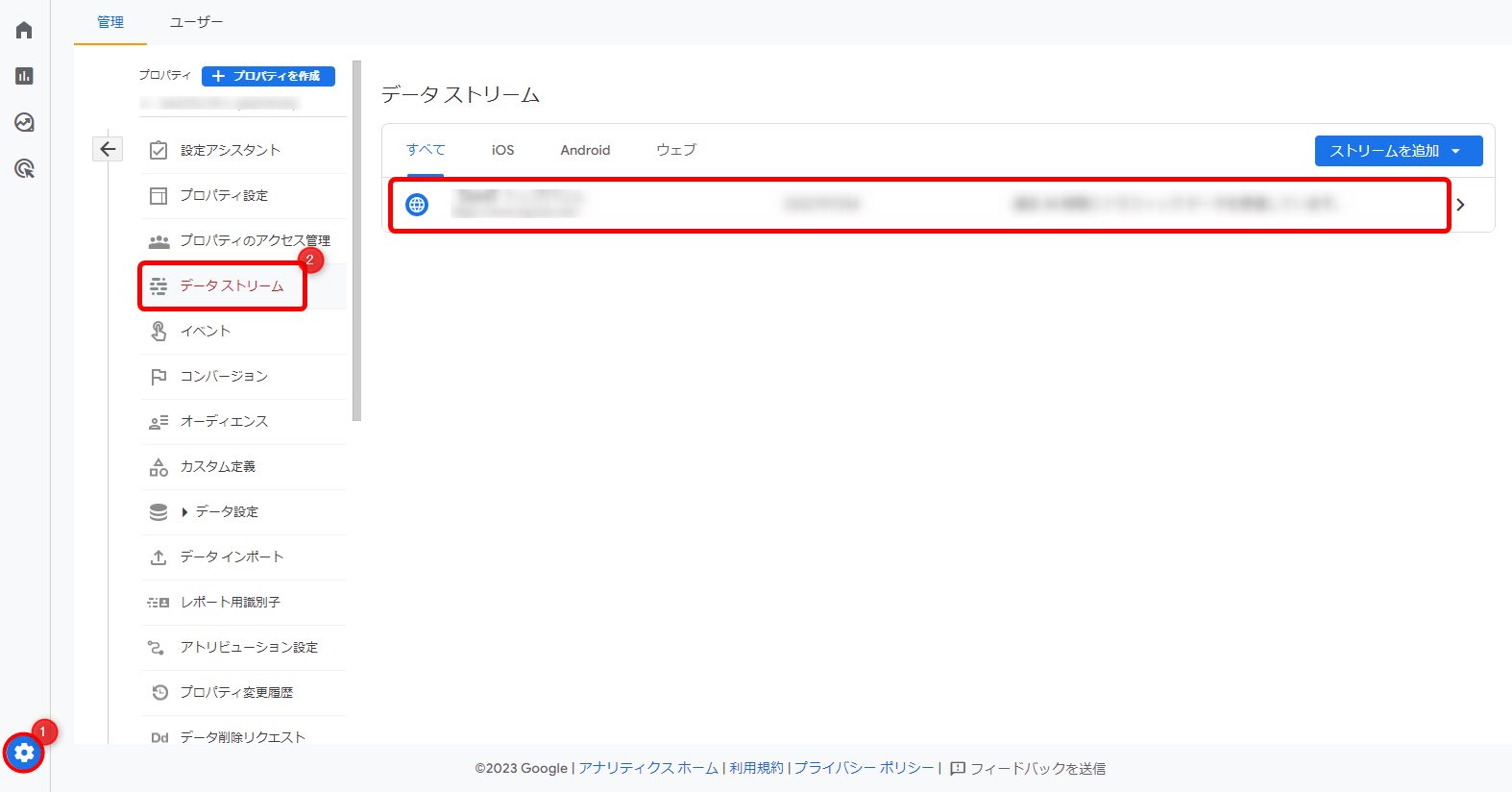Click the プロパティのアクセス管理 people icon
Viewport: 1512px width, 792px height.
(159, 241)
